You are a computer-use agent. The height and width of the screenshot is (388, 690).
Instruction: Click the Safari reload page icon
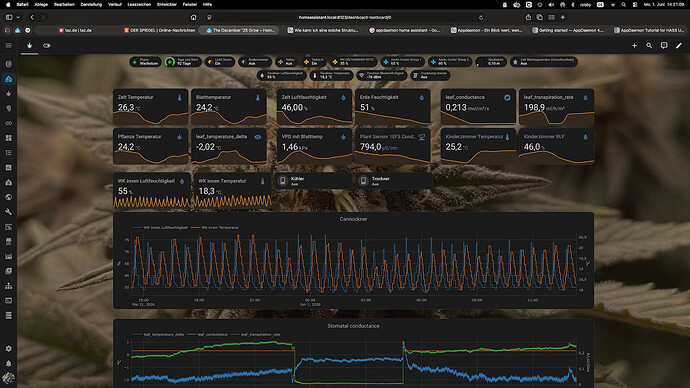point(481,18)
